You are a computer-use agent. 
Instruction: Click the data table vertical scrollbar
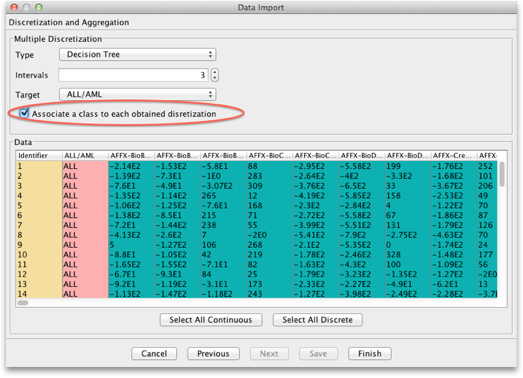(x=502, y=173)
